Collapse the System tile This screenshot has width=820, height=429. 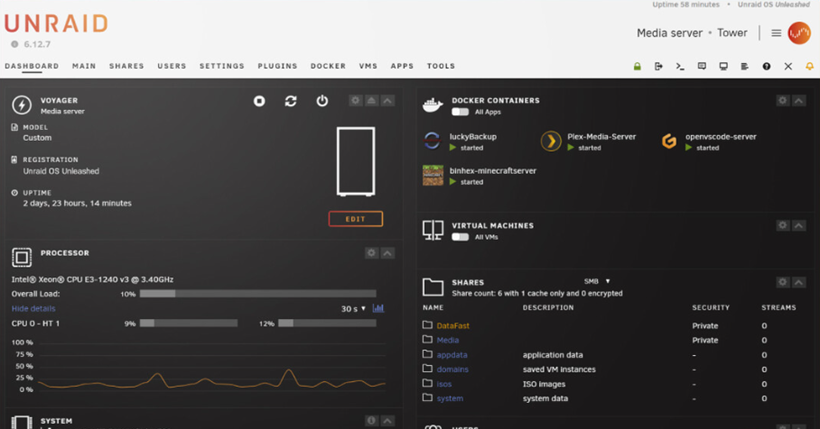click(388, 421)
